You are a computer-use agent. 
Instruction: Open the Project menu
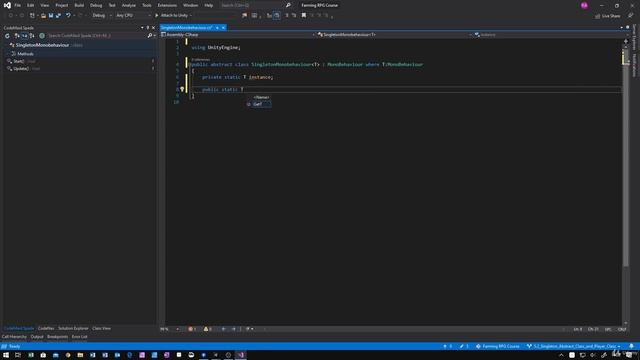pyautogui.click(x=62, y=5)
